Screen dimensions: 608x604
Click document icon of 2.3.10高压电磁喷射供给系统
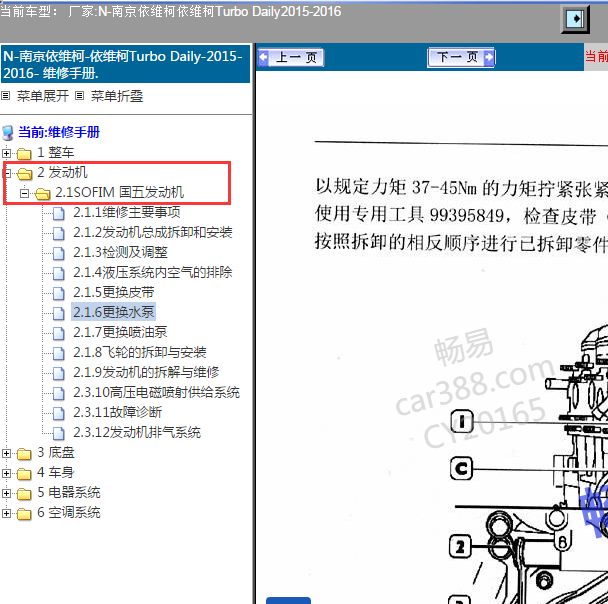point(59,393)
